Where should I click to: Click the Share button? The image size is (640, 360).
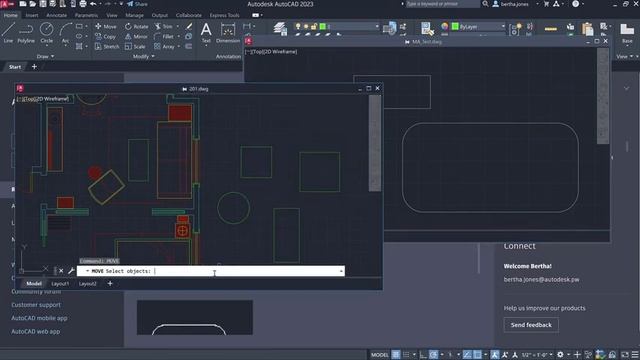137,4
